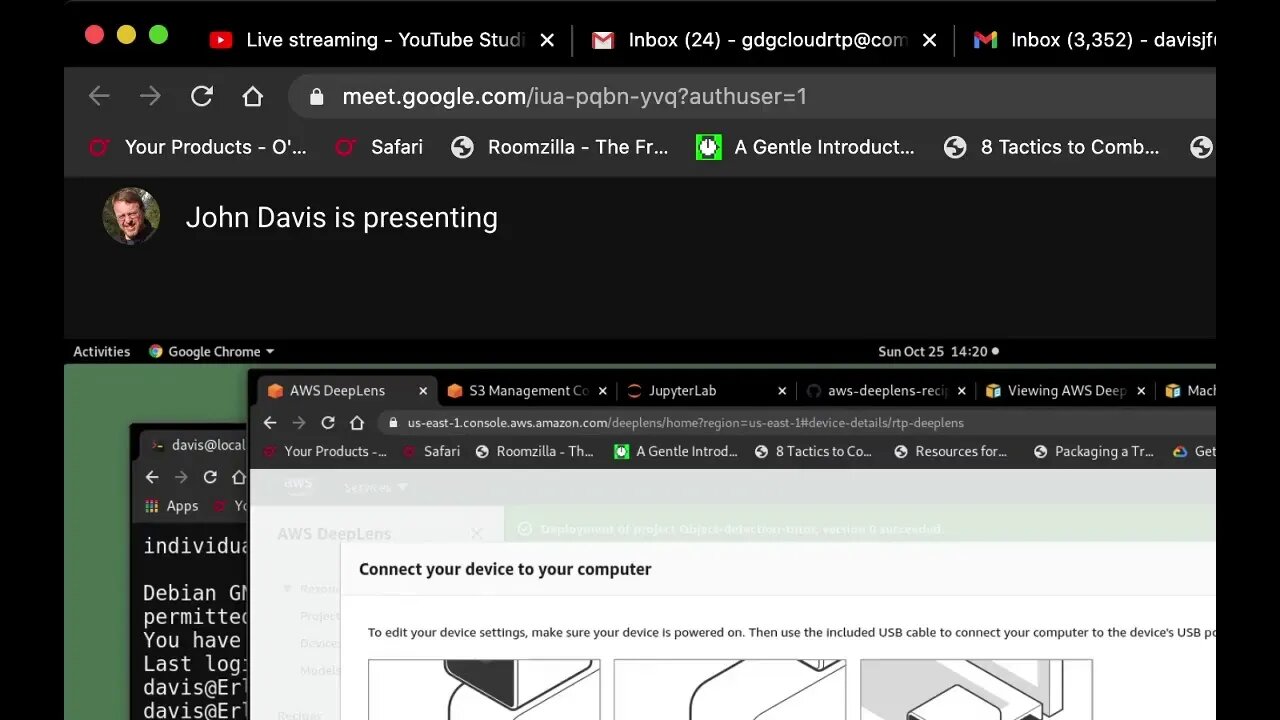Open GNOME Activities overview
This screenshot has height=720, width=1280.
click(101, 351)
